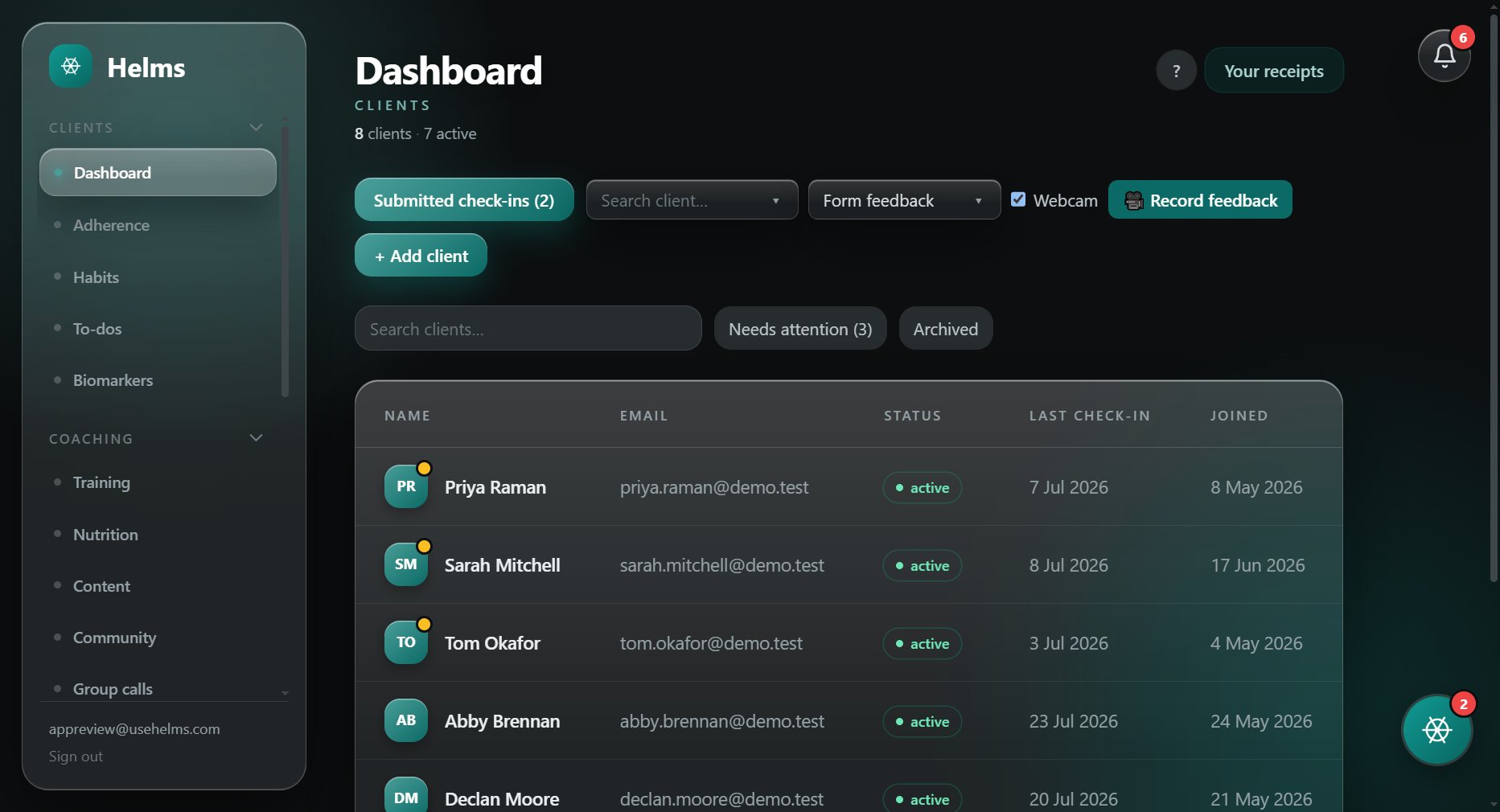Open the Form feedback dropdown

pos(904,200)
